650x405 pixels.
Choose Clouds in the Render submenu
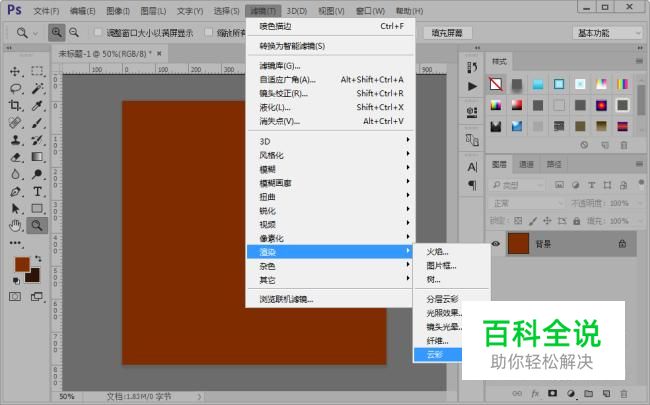click(x=438, y=354)
